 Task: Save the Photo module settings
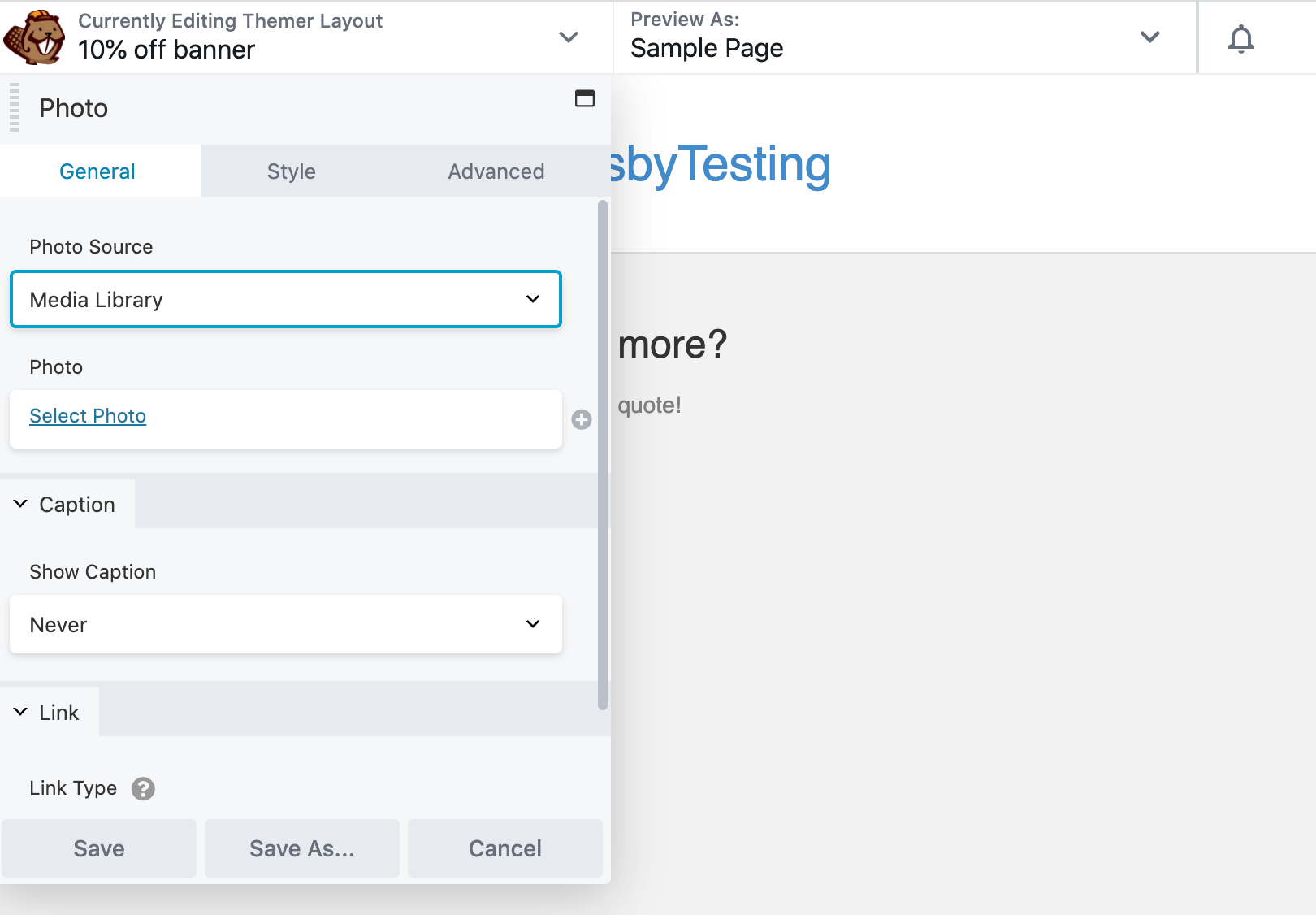pyautogui.click(x=98, y=848)
